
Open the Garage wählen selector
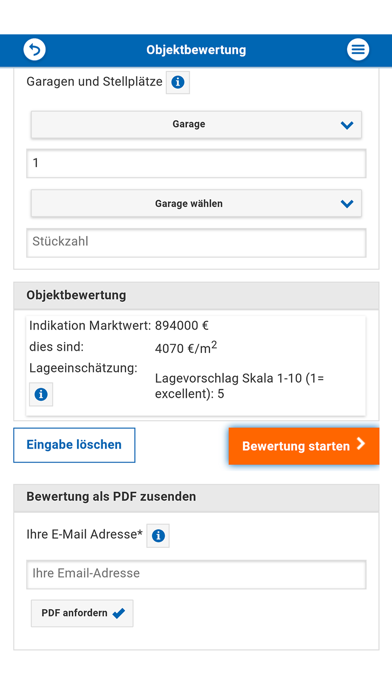point(196,203)
